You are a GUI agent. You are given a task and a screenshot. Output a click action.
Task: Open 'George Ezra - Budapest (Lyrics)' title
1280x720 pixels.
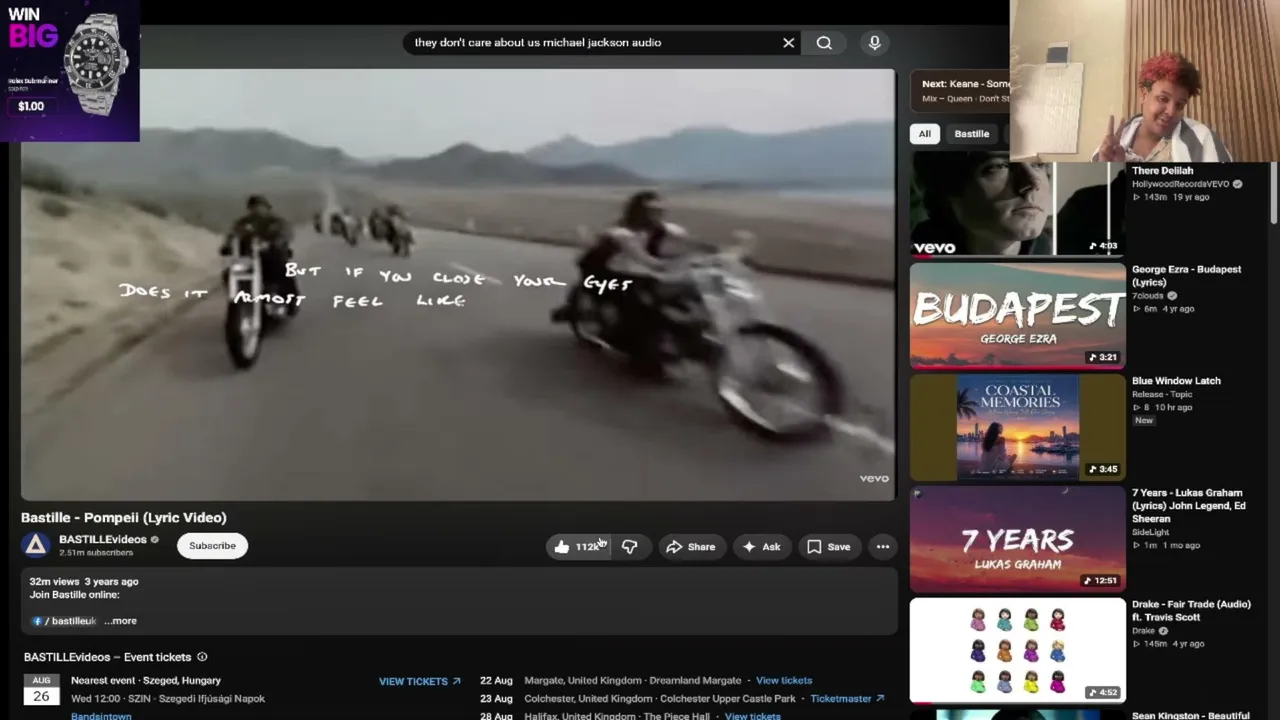click(1186, 276)
